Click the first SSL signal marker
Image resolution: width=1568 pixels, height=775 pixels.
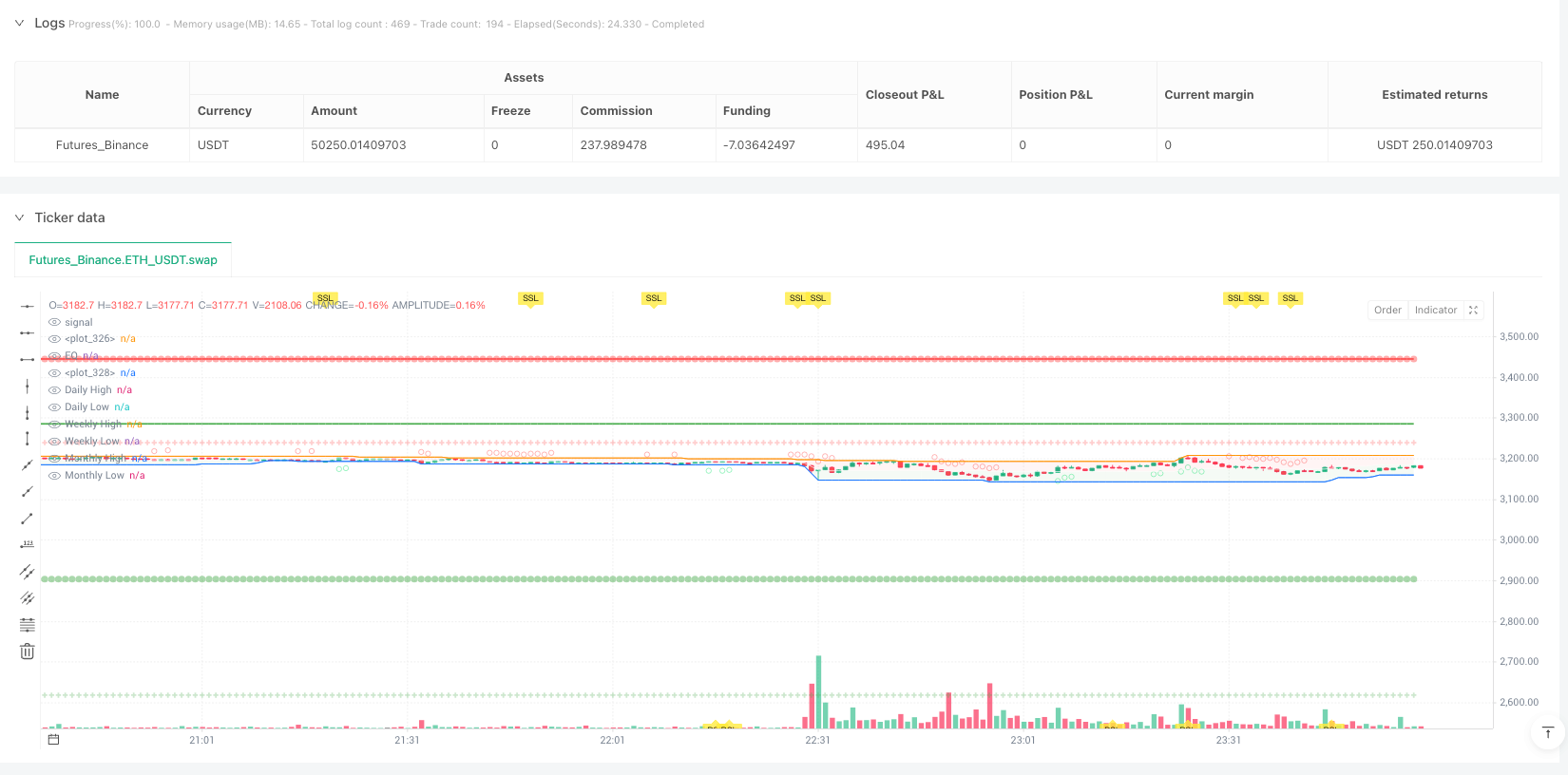pos(325,298)
